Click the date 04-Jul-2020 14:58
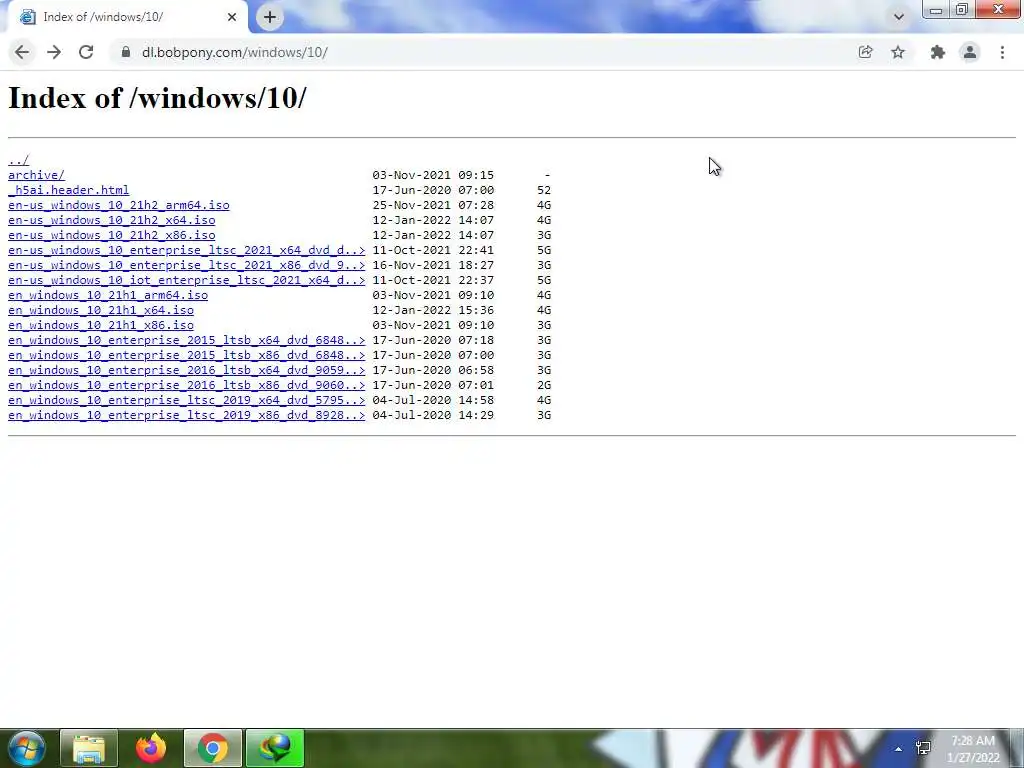 point(433,400)
